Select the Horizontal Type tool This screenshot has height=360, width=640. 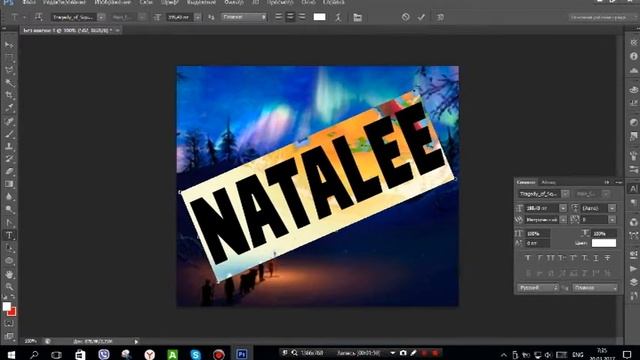pyautogui.click(x=9, y=235)
